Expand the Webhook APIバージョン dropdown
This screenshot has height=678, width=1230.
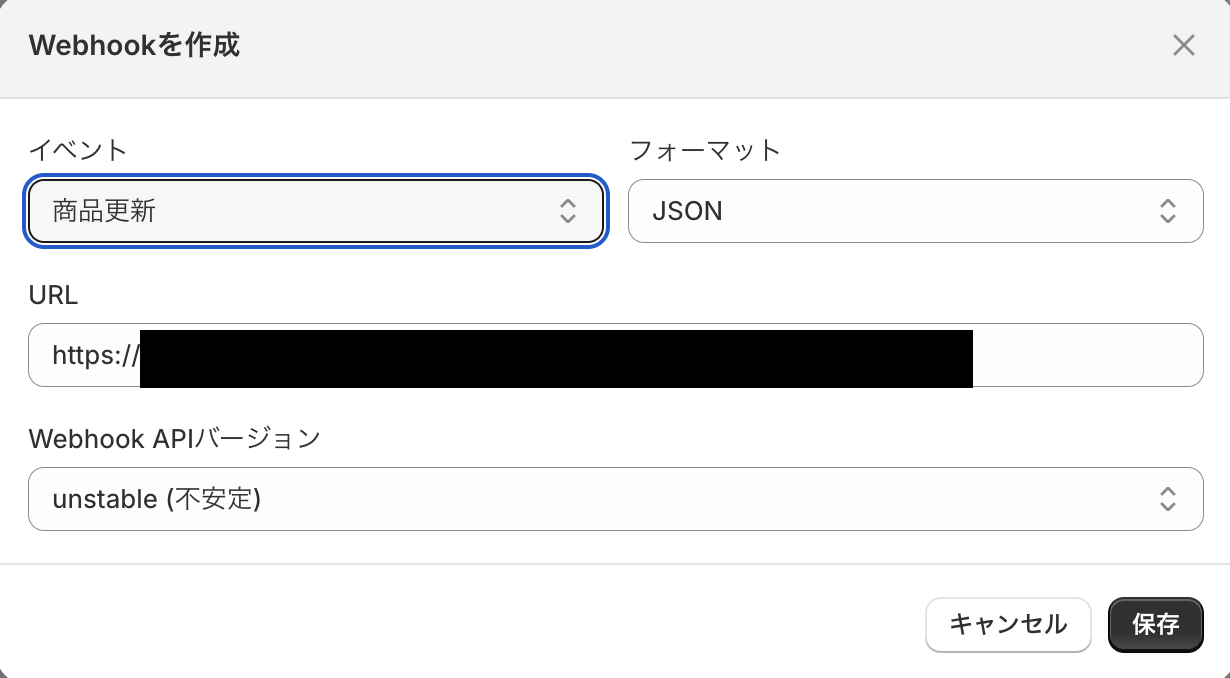[x=614, y=499]
